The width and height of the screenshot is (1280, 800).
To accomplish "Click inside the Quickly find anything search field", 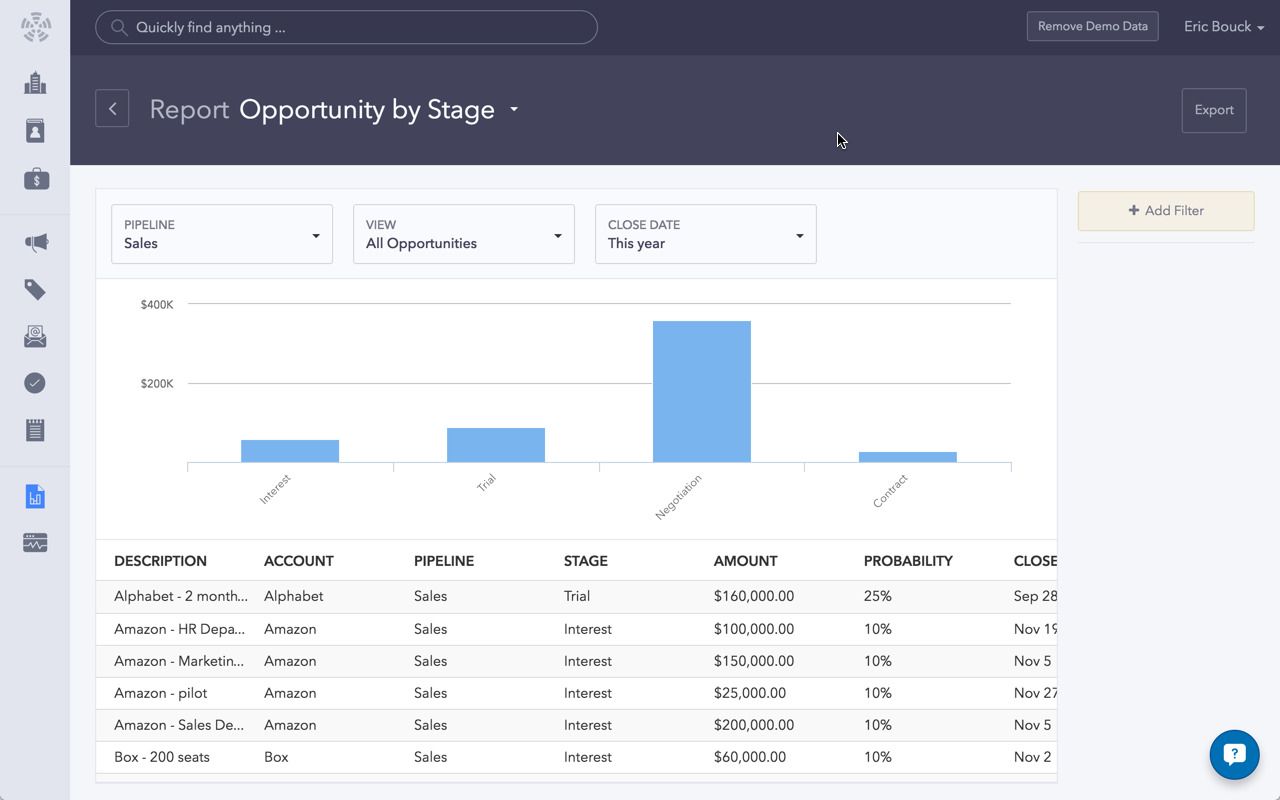I will pyautogui.click(x=346, y=27).
